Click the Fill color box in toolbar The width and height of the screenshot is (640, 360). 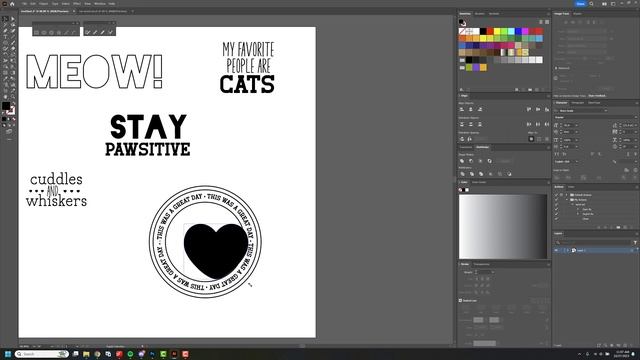coord(6,106)
